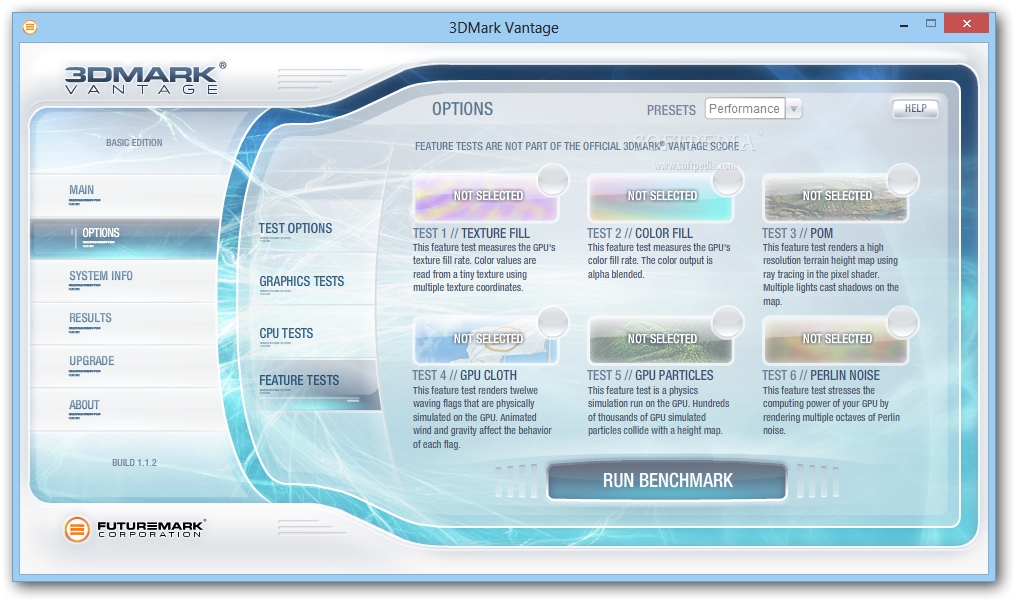Image resolution: width=1016 pixels, height=602 pixels.
Task: Click the GPU Particles test thumbnail
Action: (660, 340)
